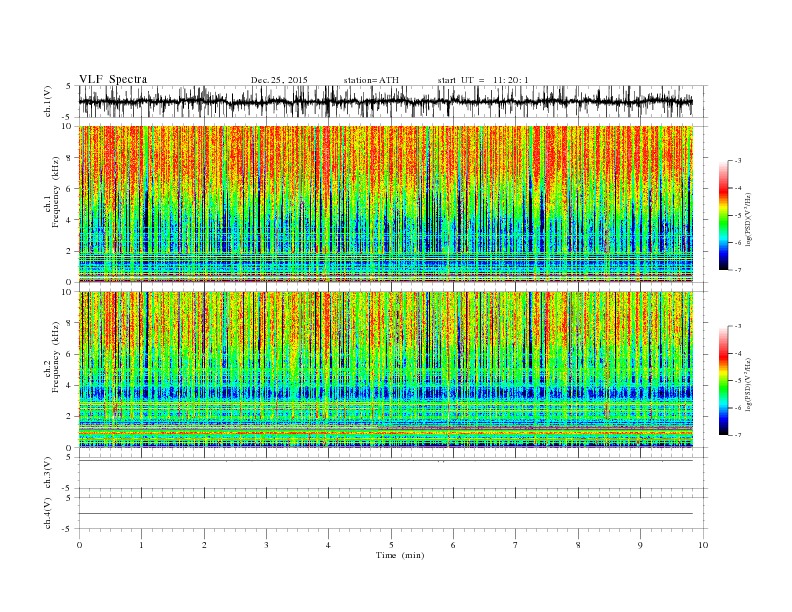Click the "ch.3(V)" axis label
Image resolution: width=792 pixels, height=612 pixels.
[x=48, y=473]
